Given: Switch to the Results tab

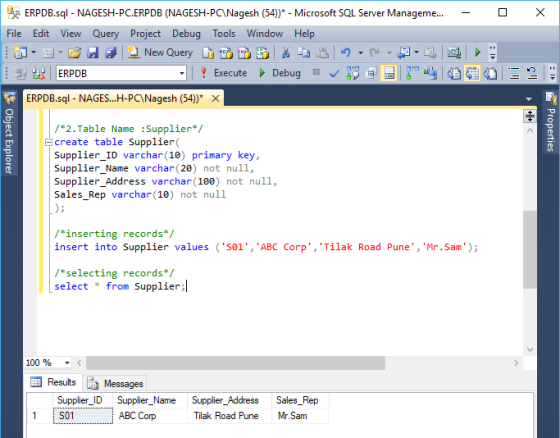Looking at the screenshot, I should 53,382.
